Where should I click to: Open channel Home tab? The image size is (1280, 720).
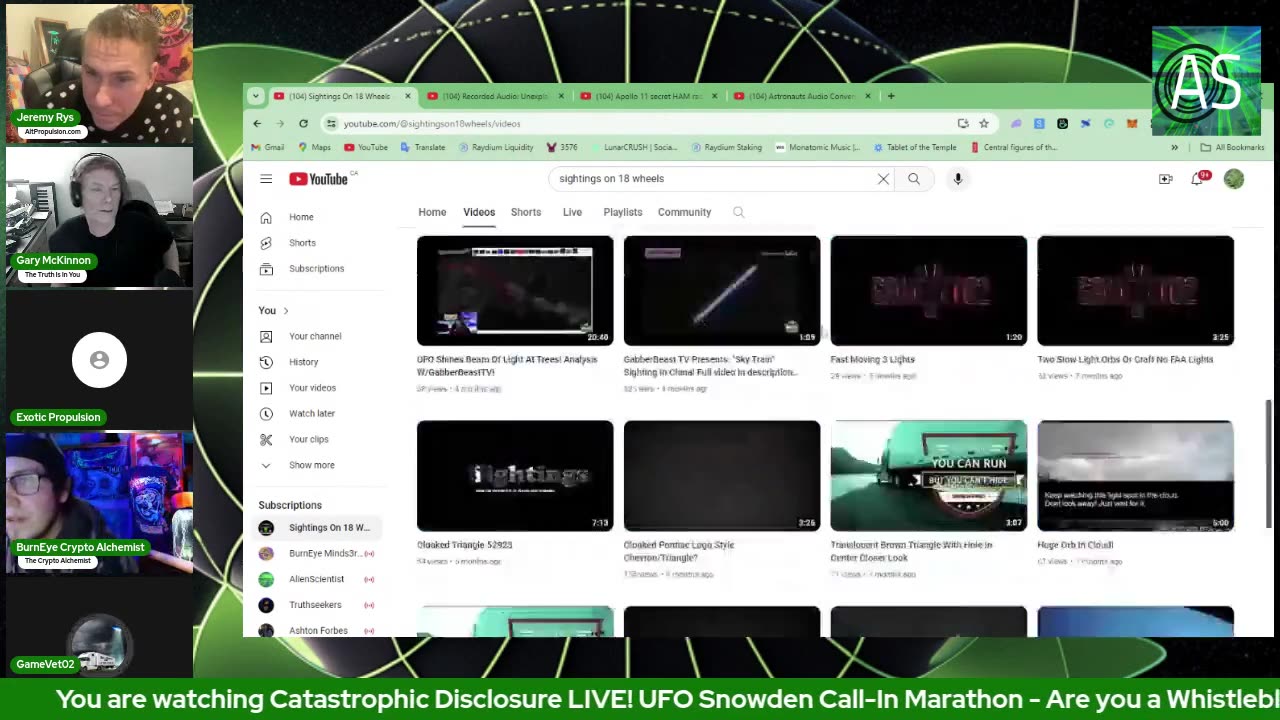point(432,212)
